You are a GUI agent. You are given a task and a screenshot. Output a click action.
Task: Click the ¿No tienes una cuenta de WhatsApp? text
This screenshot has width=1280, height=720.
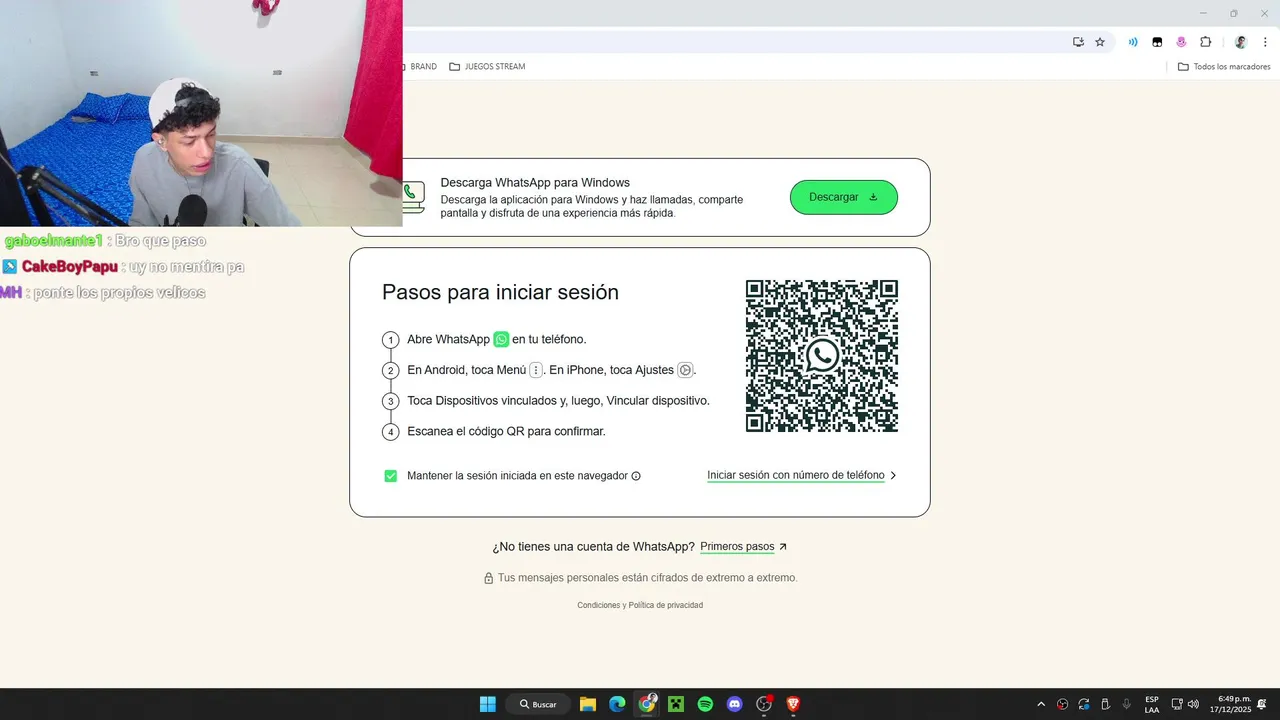pyautogui.click(x=593, y=547)
